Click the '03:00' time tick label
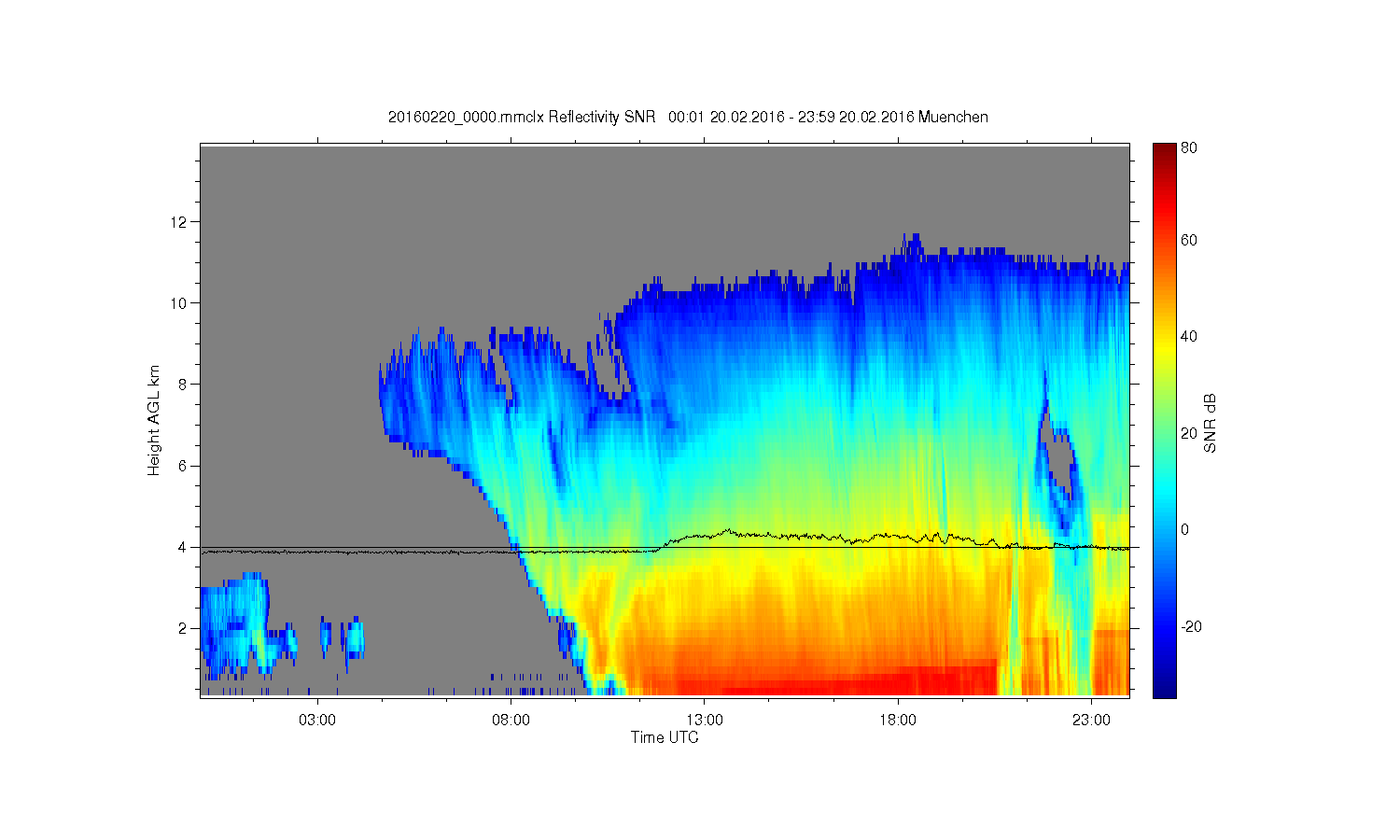Screen dimensions: 1400x840 tap(317, 721)
